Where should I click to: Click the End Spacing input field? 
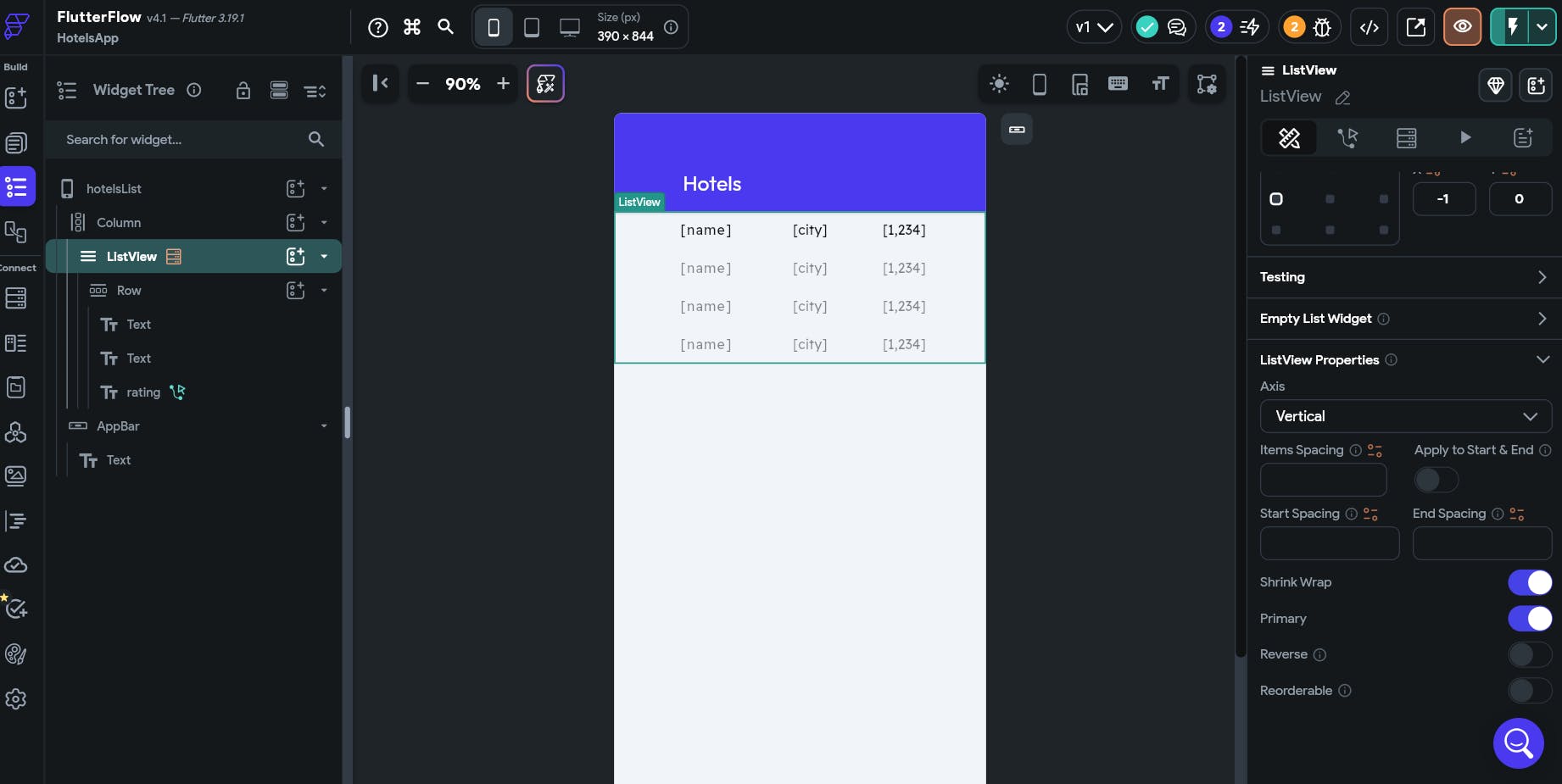click(1482, 543)
